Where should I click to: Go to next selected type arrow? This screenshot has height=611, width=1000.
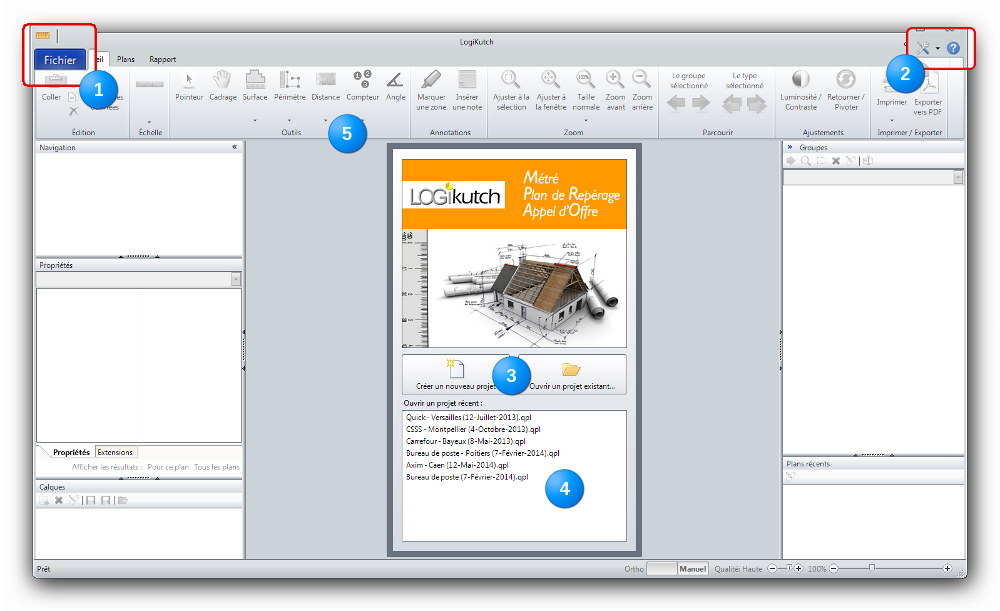(x=757, y=103)
